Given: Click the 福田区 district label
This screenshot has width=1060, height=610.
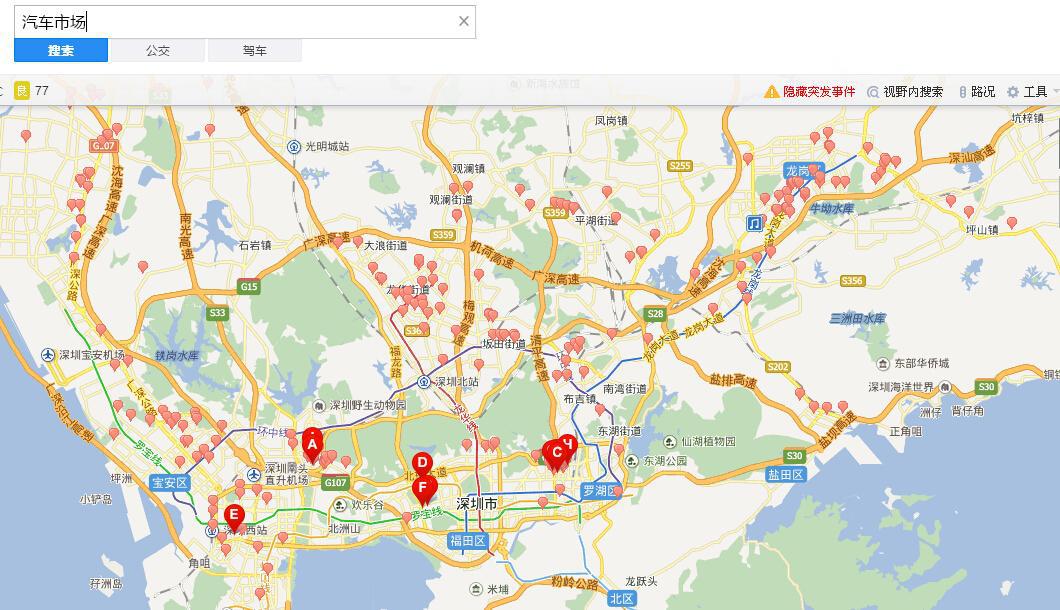Looking at the screenshot, I should click(467, 541).
